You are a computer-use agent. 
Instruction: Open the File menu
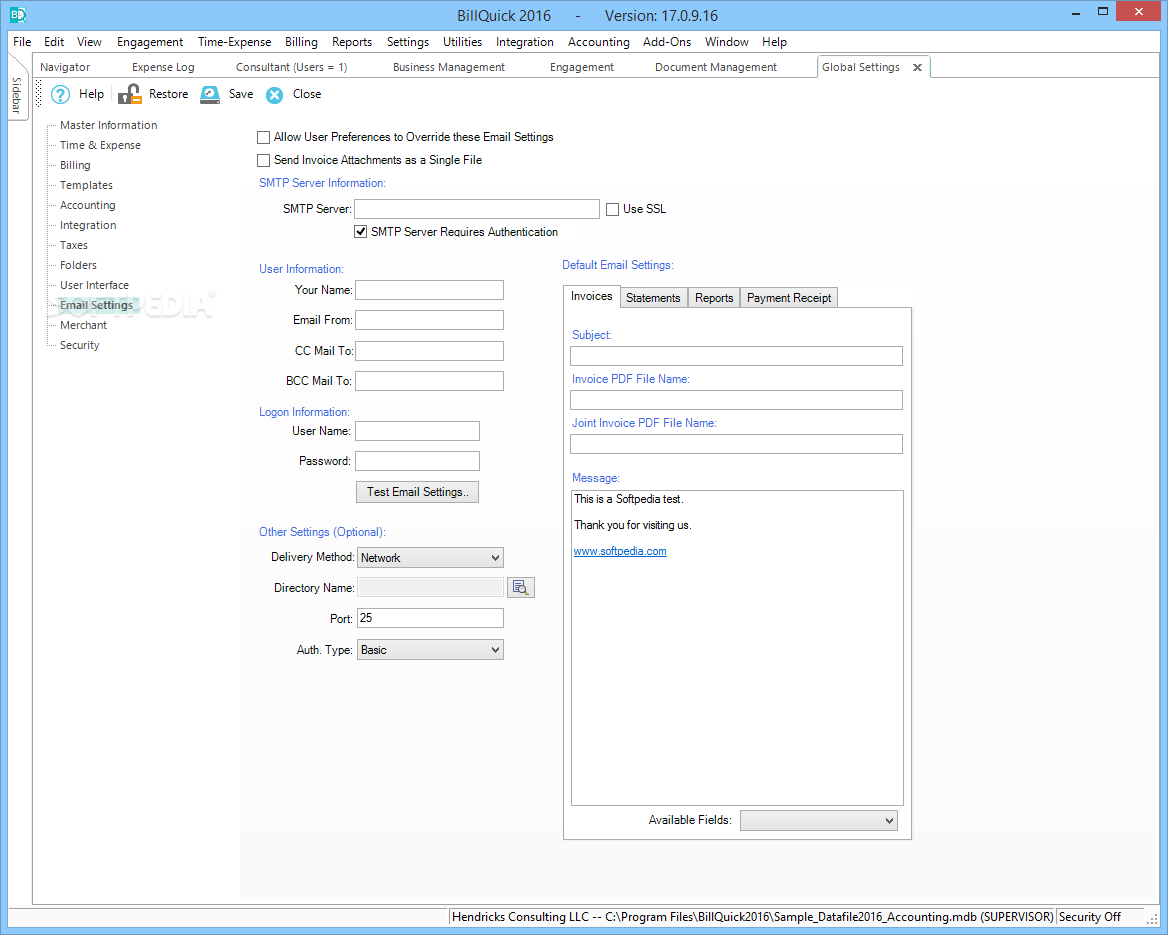point(22,42)
